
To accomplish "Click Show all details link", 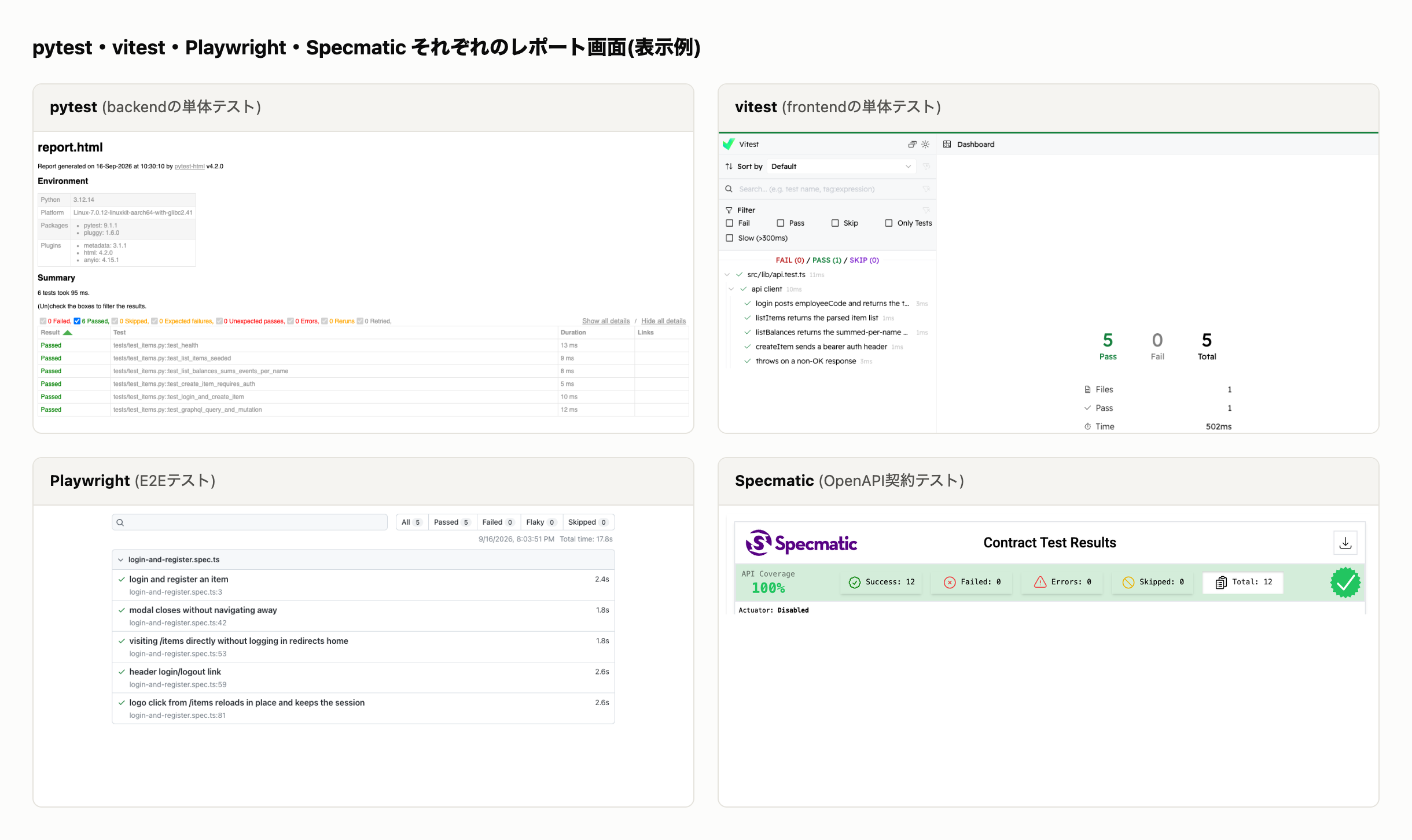I will pos(606,321).
